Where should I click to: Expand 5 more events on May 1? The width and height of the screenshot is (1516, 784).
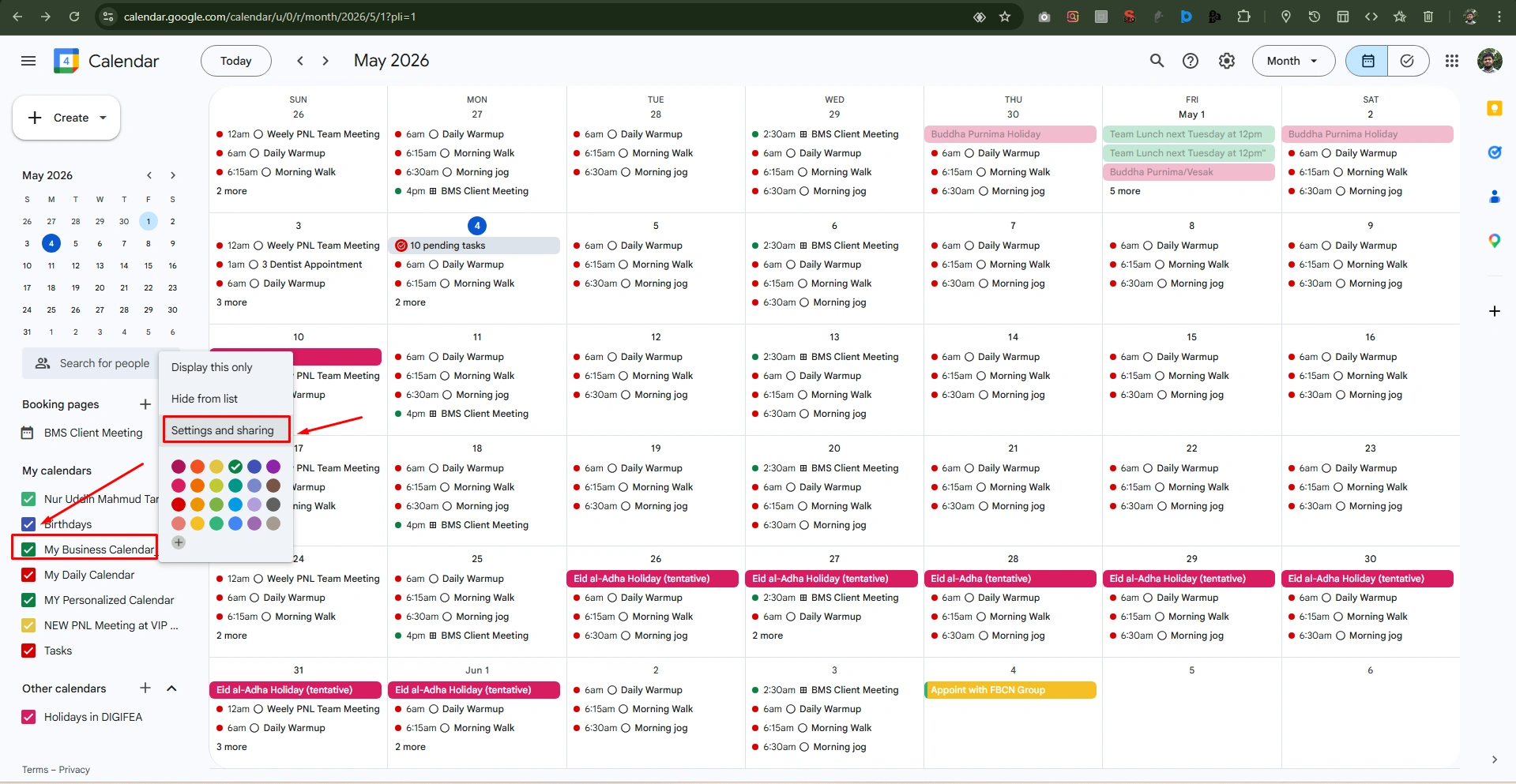click(1125, 191)
